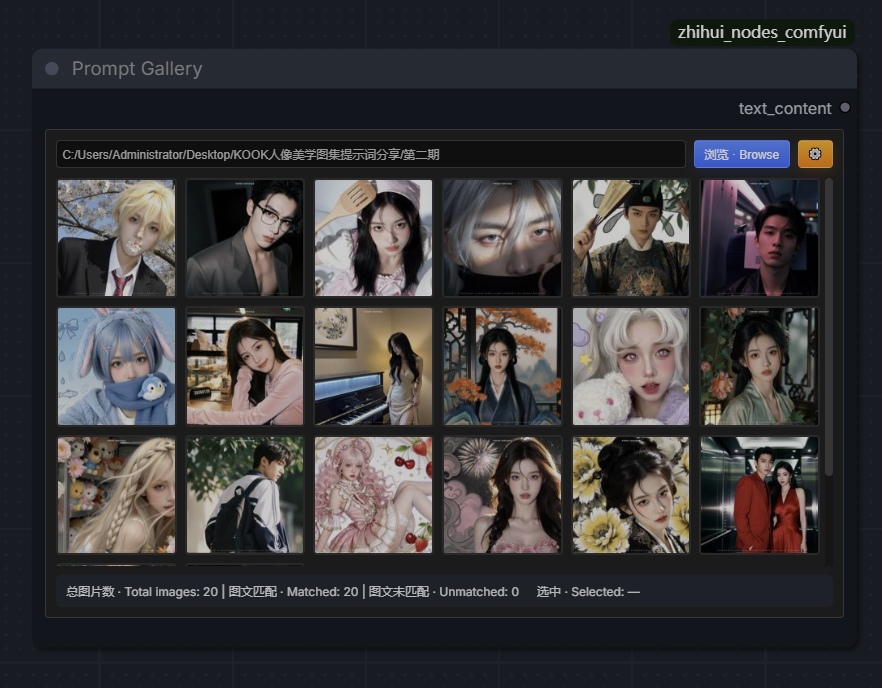This screenshot has width=882, height=688.
Task: Select blond boy under cherry blossoms thumbnail
Action: (116, 238)
